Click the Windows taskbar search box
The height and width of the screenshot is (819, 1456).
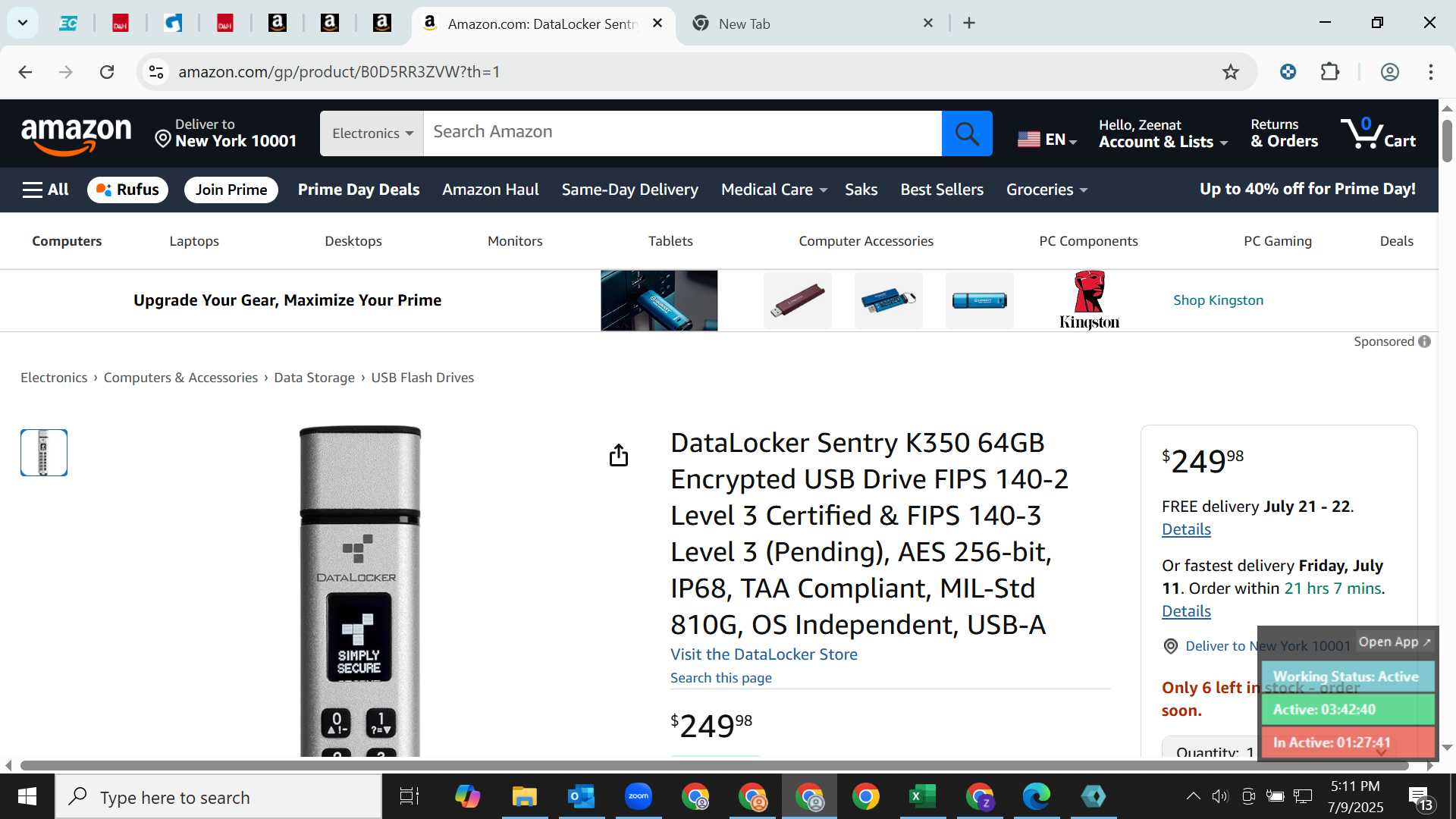coord(218,797)
